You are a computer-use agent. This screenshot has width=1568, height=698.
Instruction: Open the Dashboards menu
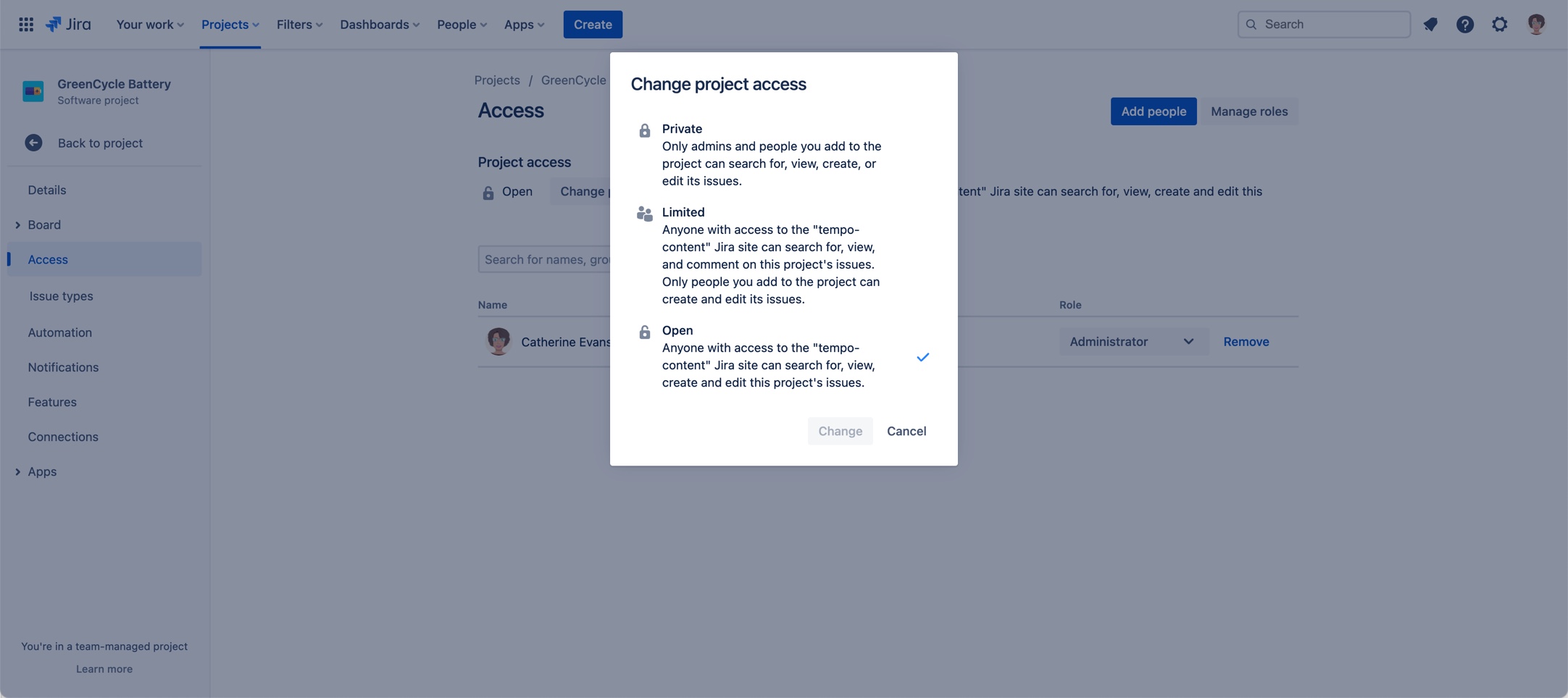[x=379, y=25]
